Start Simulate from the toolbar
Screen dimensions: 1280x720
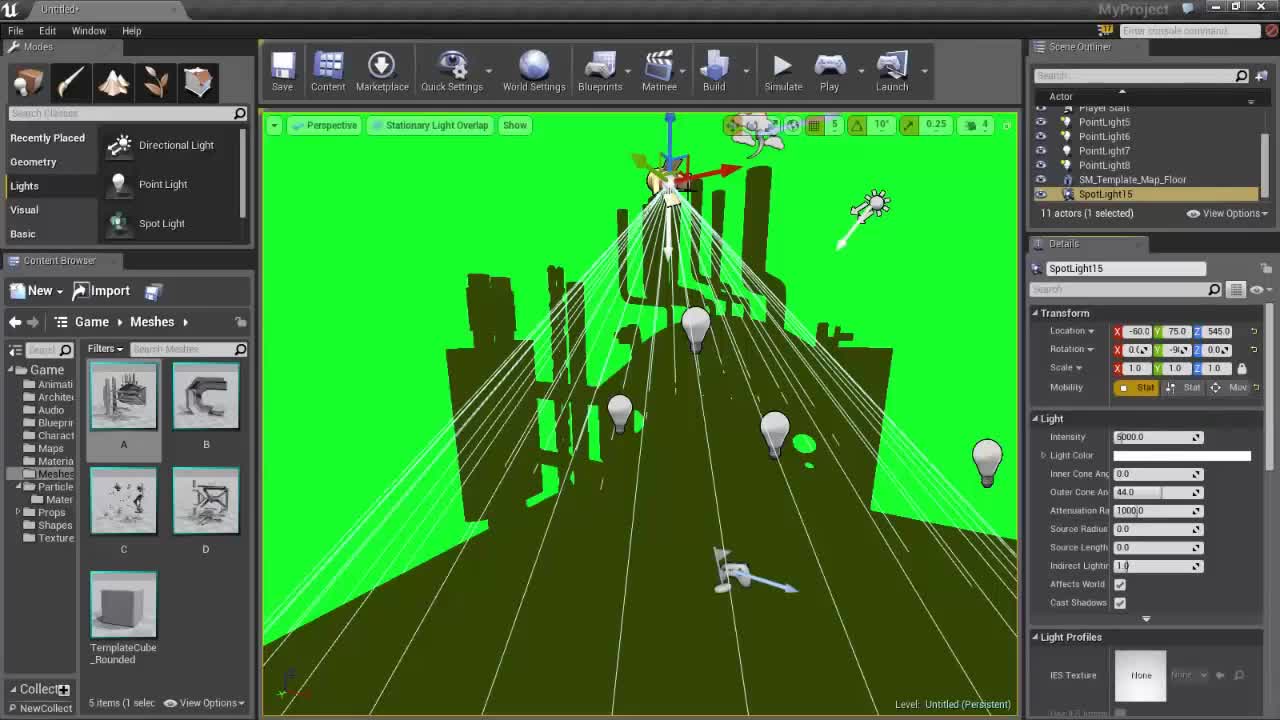[783, 71]
